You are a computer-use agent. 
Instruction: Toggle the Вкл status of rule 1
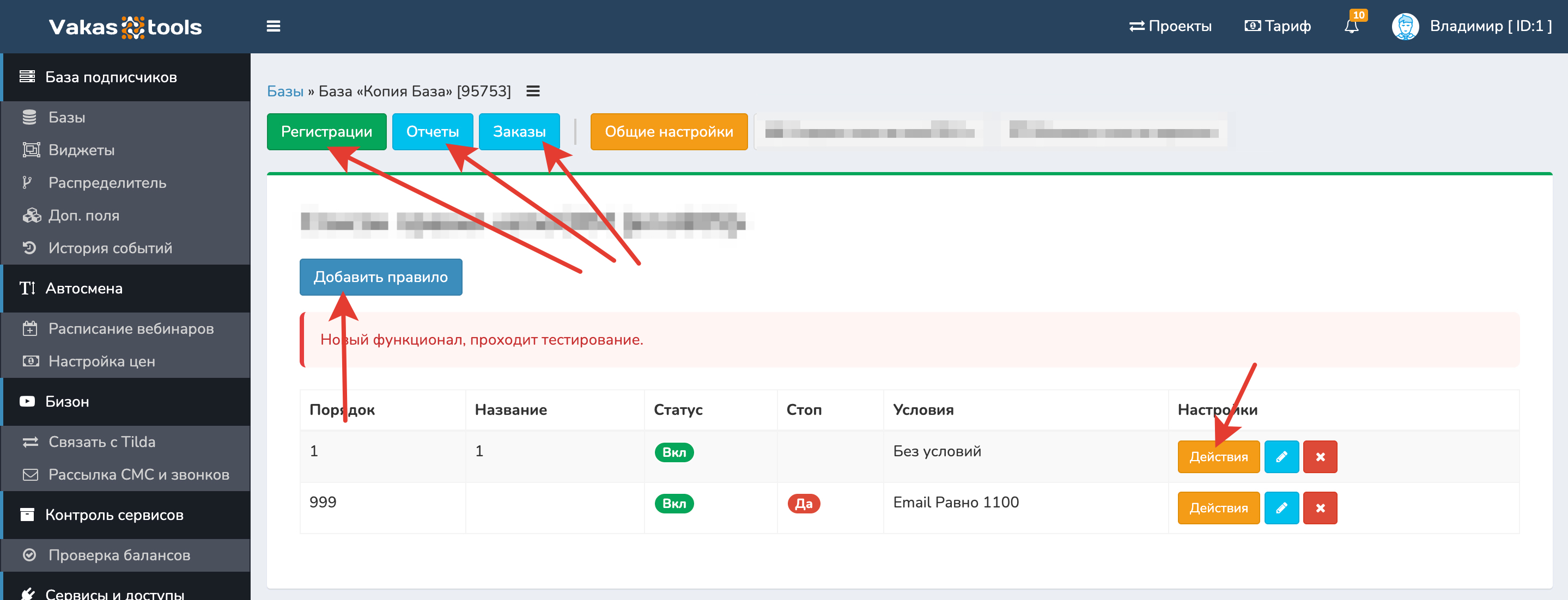(673, 452)
